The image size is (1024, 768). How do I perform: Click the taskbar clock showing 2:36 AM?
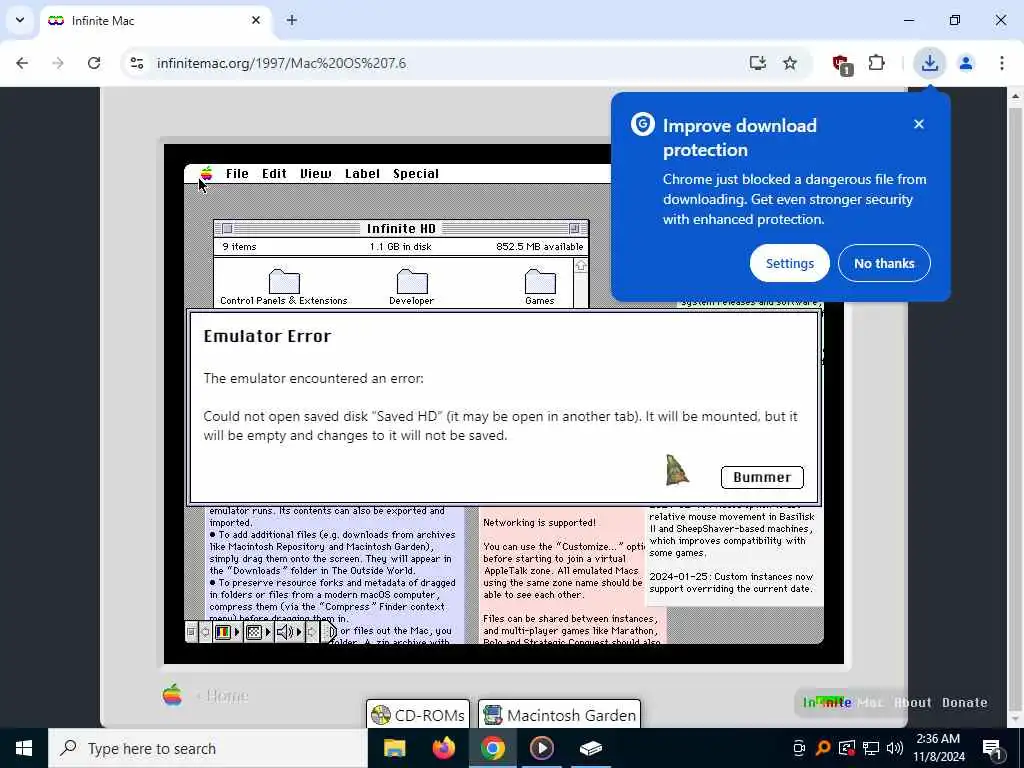point(938,748)
